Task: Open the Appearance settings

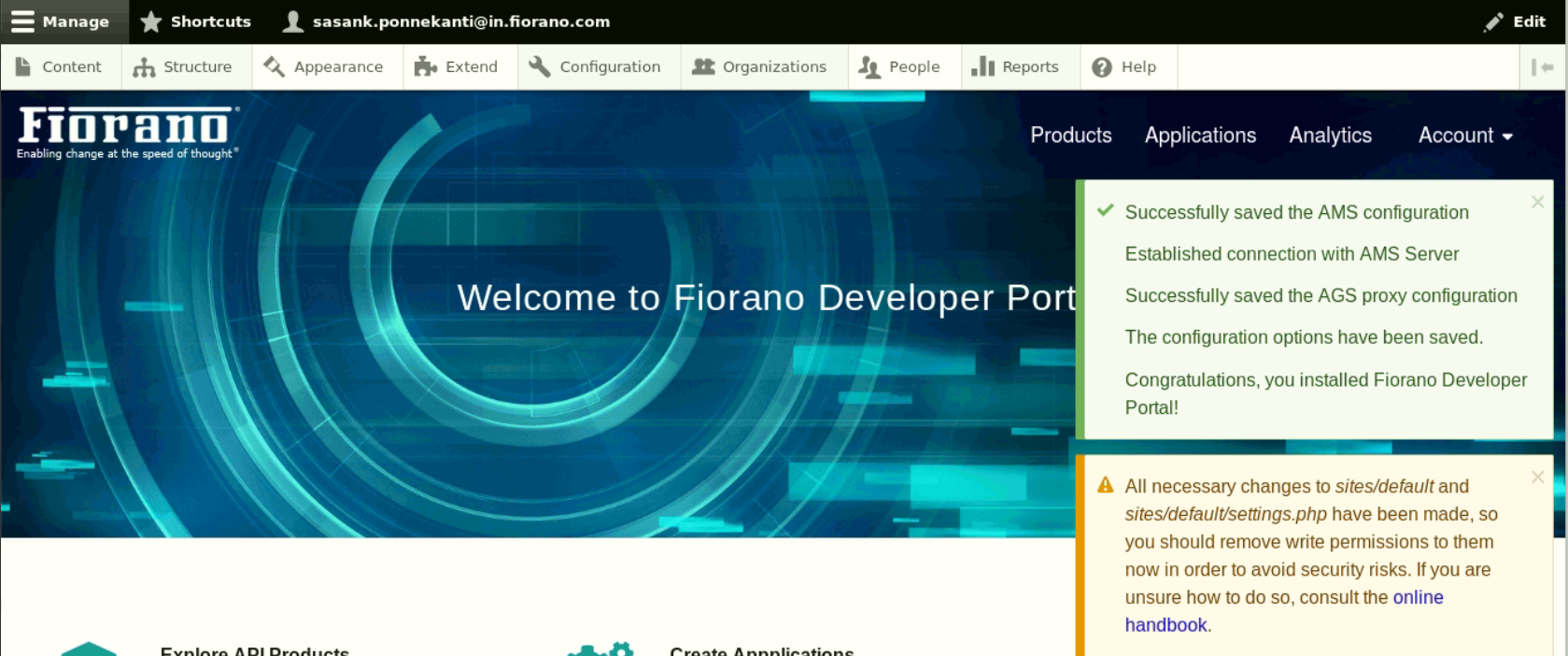Action: 324,67
